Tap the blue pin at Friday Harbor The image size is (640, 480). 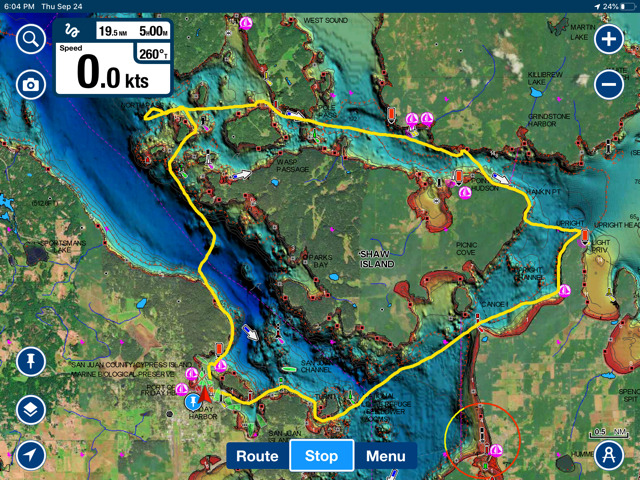192,402
